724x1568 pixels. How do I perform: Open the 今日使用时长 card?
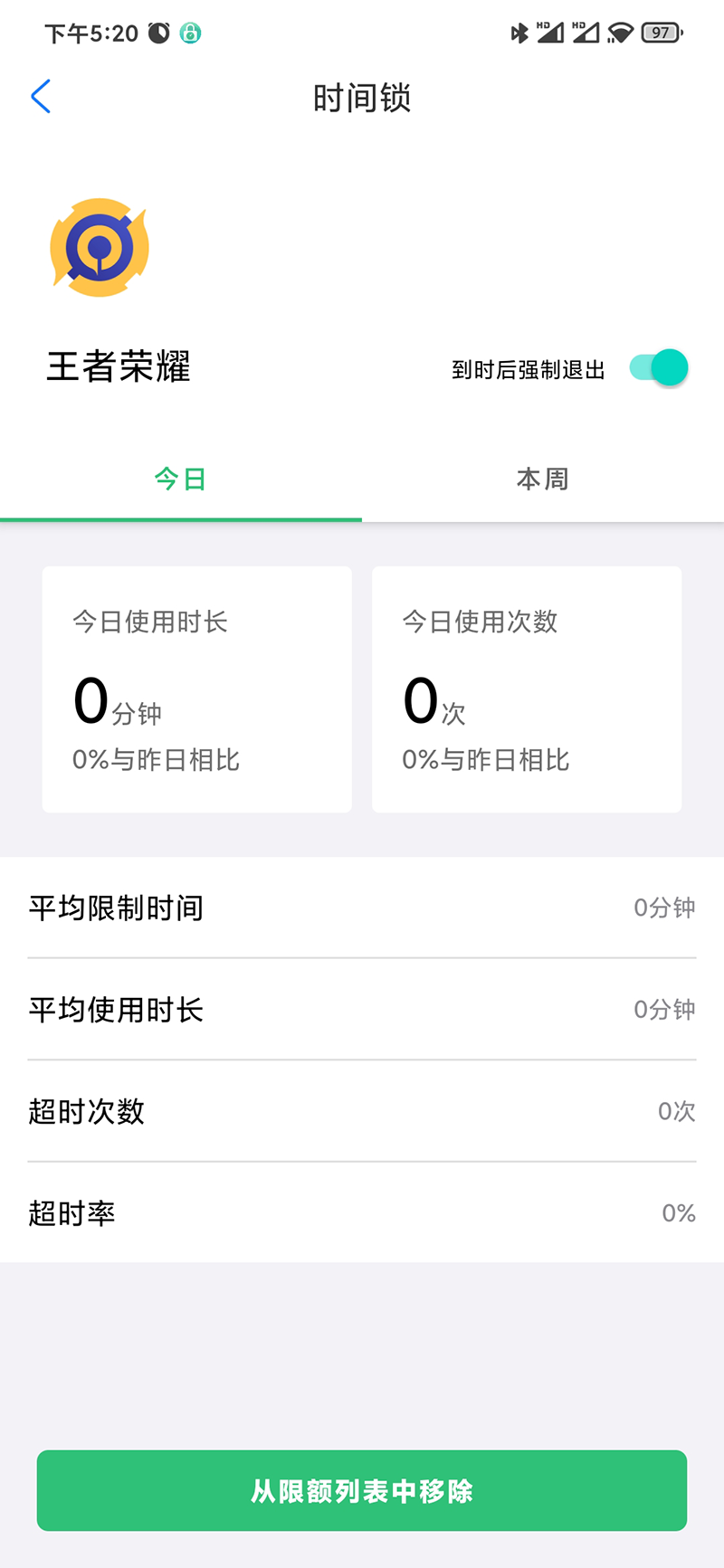[x=197, y=689]
